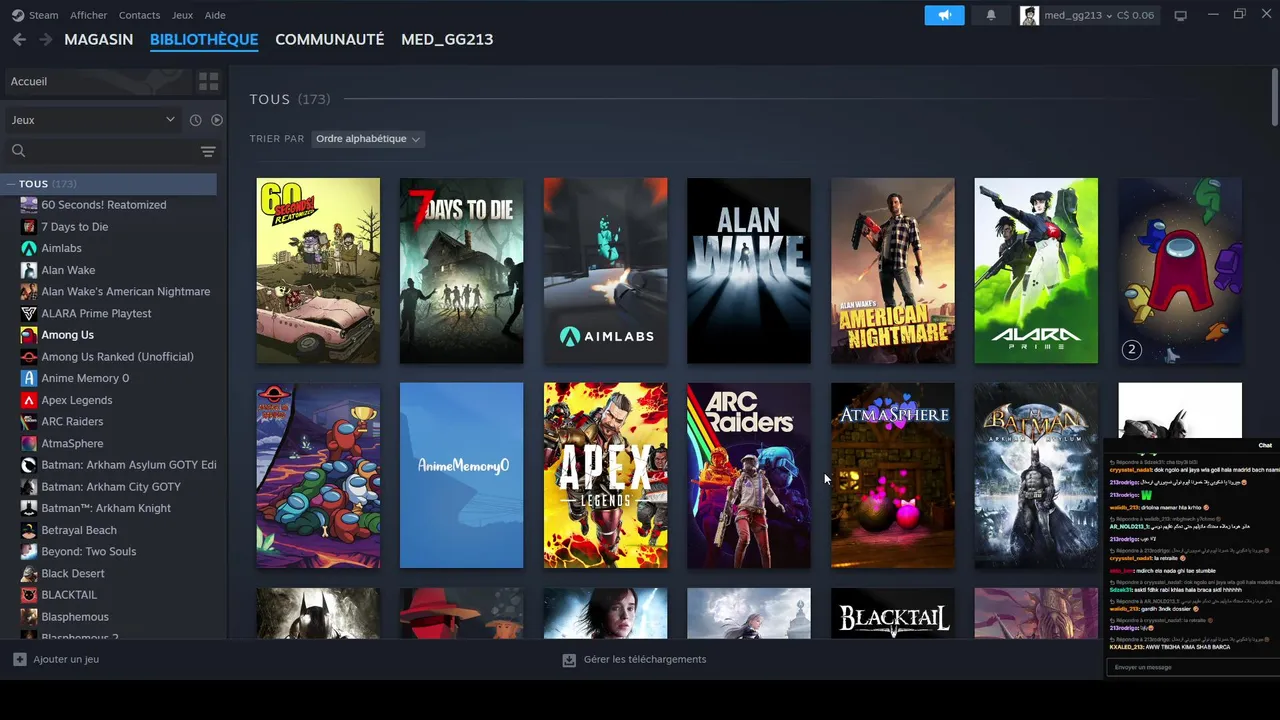Select Batman: Arkham Knight in sidebar
Screen dimensions: 1280x720
point(106,508)
